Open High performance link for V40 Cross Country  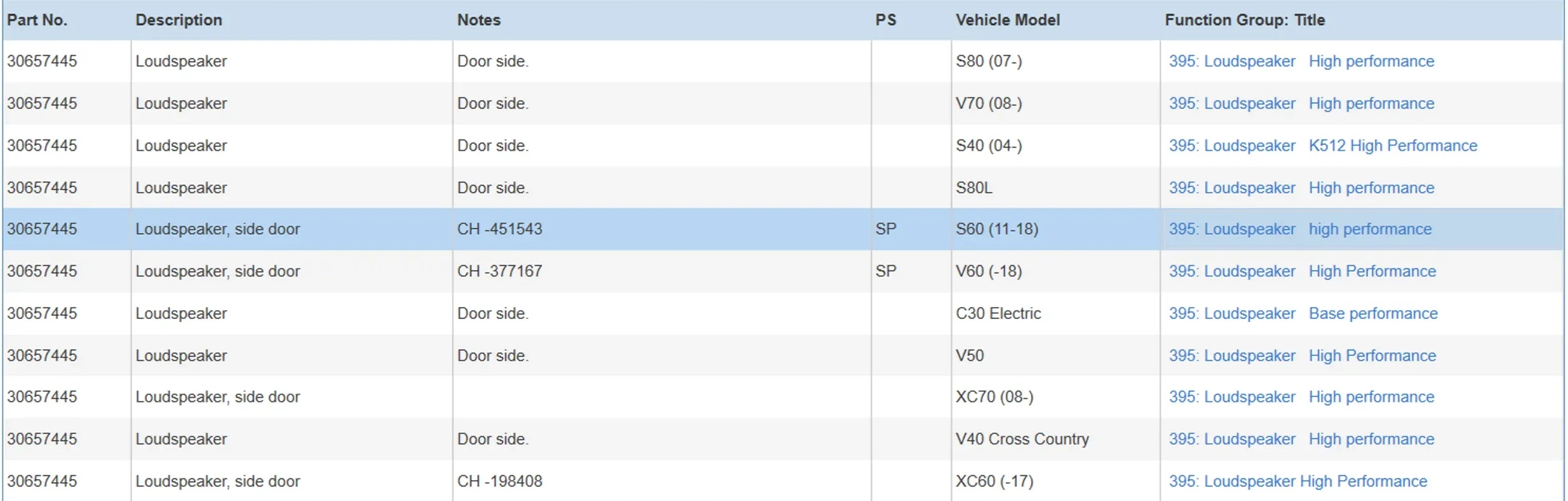1371,439
